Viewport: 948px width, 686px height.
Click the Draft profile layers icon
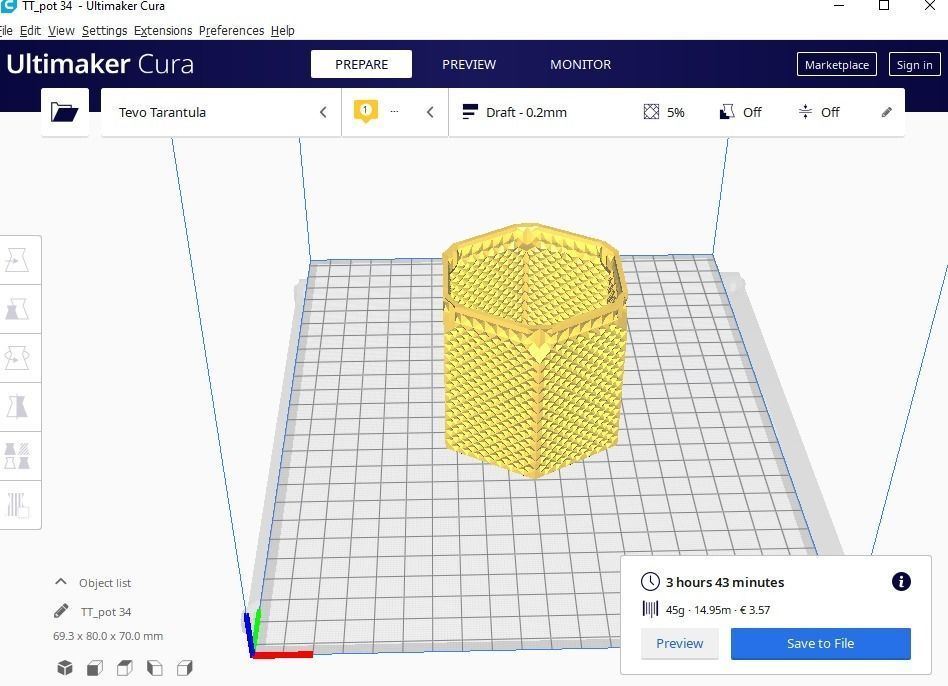click(470, 112)
